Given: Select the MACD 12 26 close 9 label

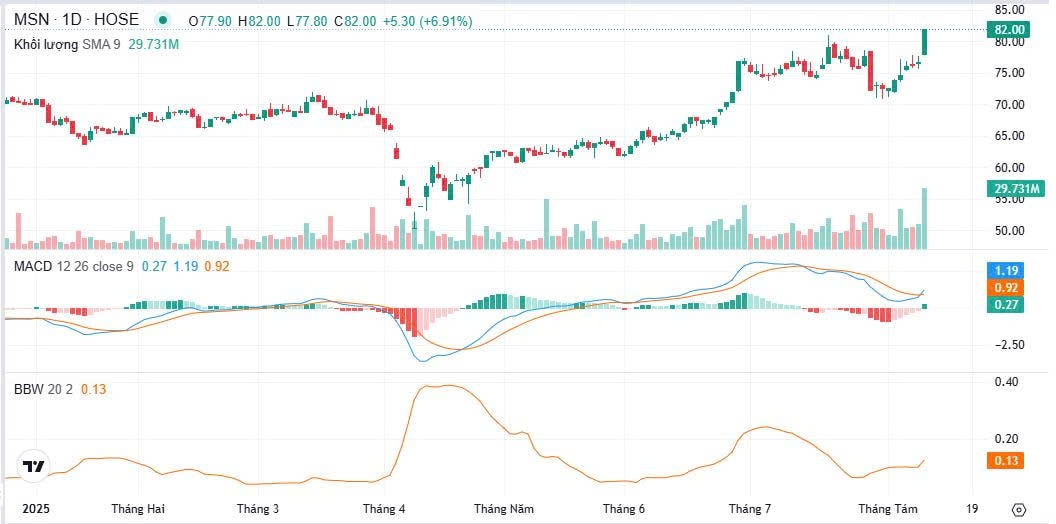Looking at the screenshot, I should (73, 267).
